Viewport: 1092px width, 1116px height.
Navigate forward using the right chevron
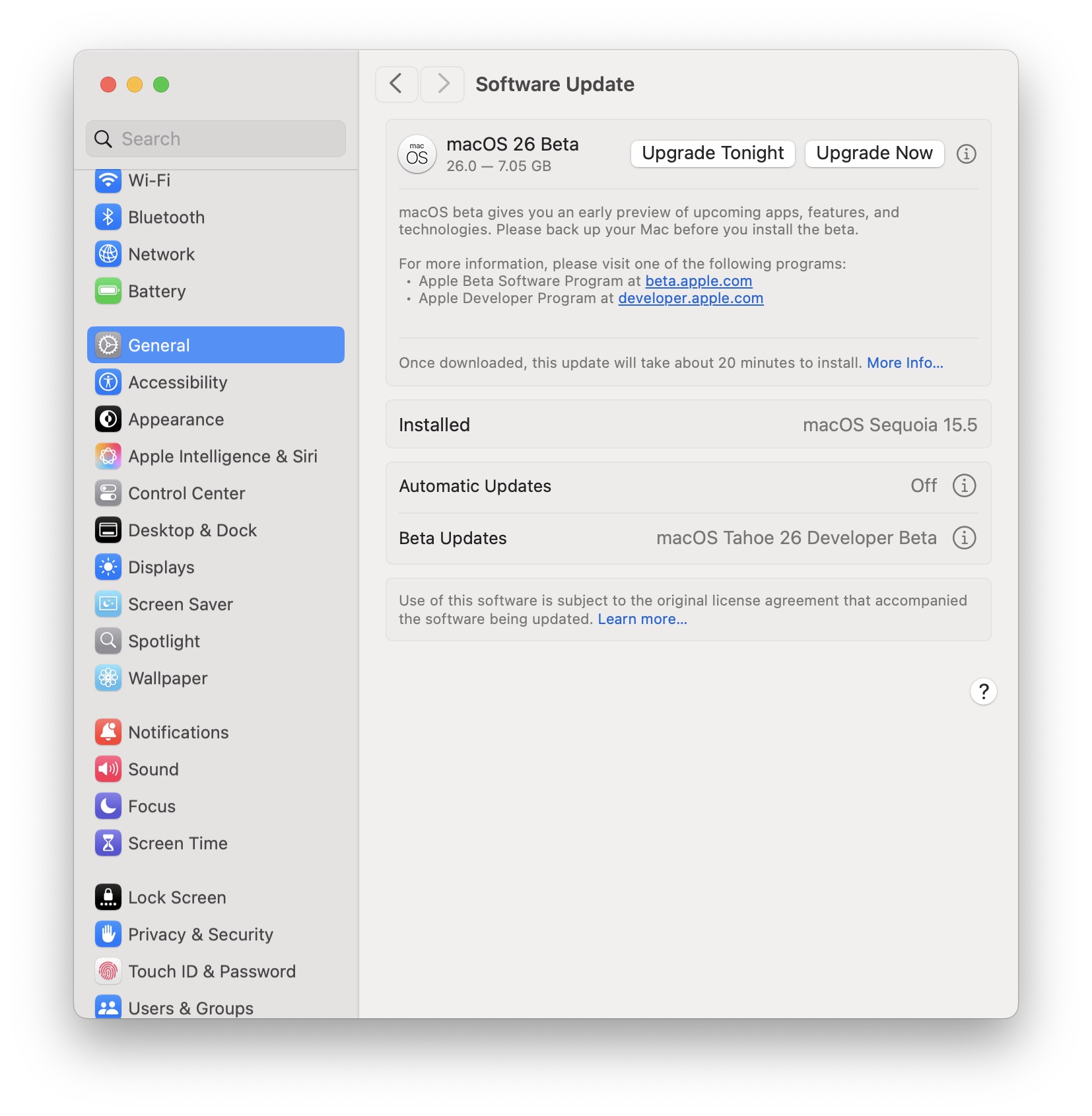click(442, 84)
